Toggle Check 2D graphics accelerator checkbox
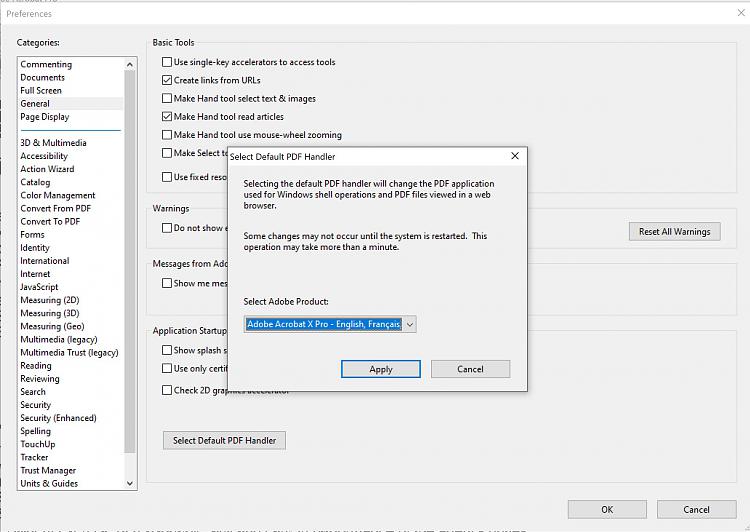Image resolution: width=750 pixels, height=532 pixels. tap(167, 390)
